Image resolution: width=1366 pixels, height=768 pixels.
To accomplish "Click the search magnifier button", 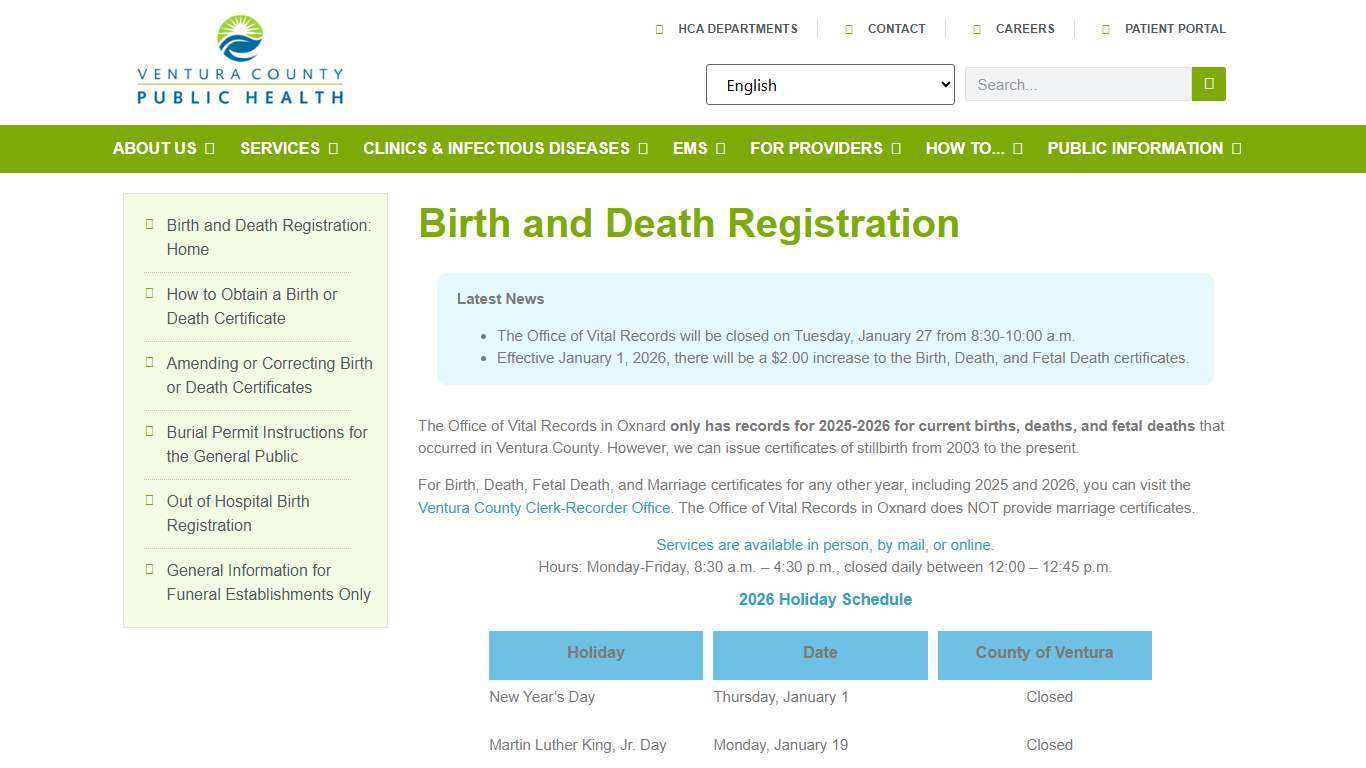I will [1208, 84].
